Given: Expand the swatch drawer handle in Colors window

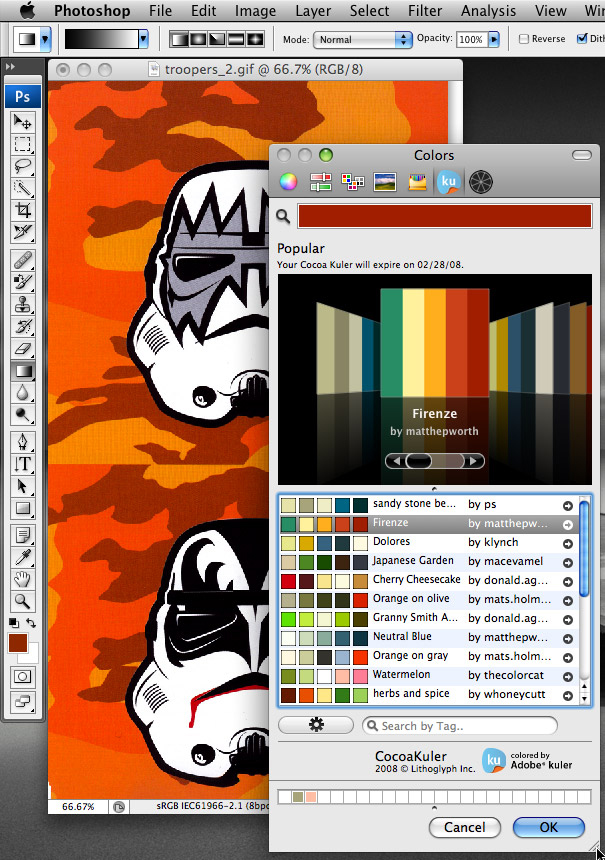Looking at the screenshot, I should pos(434,807).
